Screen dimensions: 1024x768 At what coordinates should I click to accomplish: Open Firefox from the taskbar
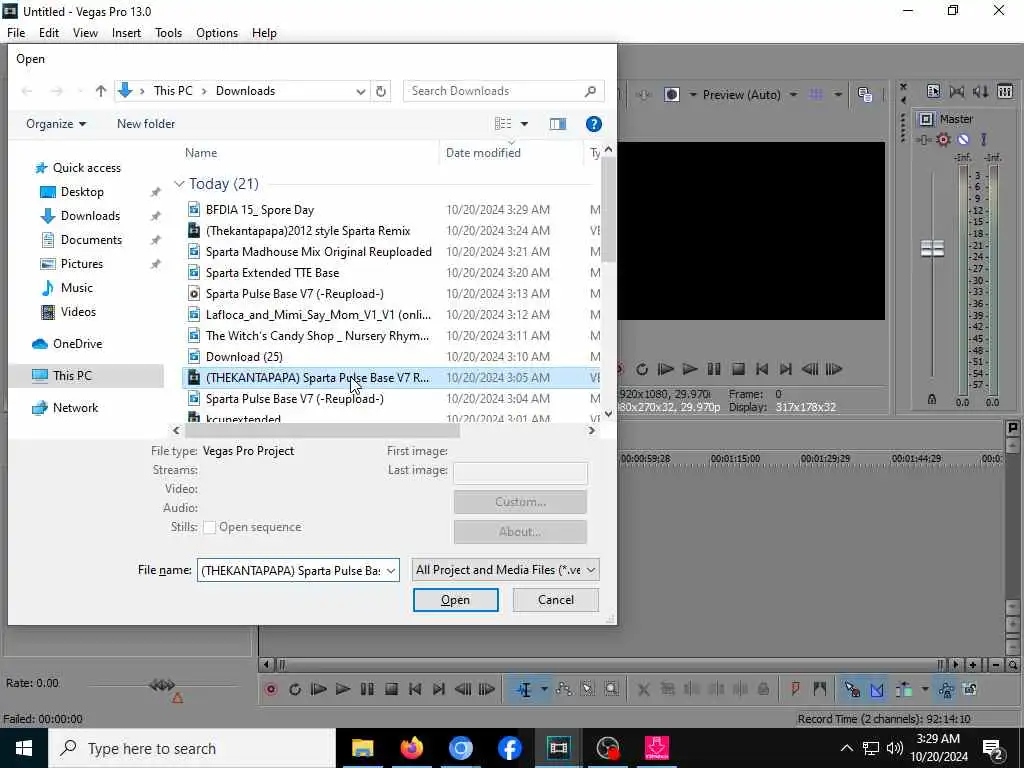point(411,748)
